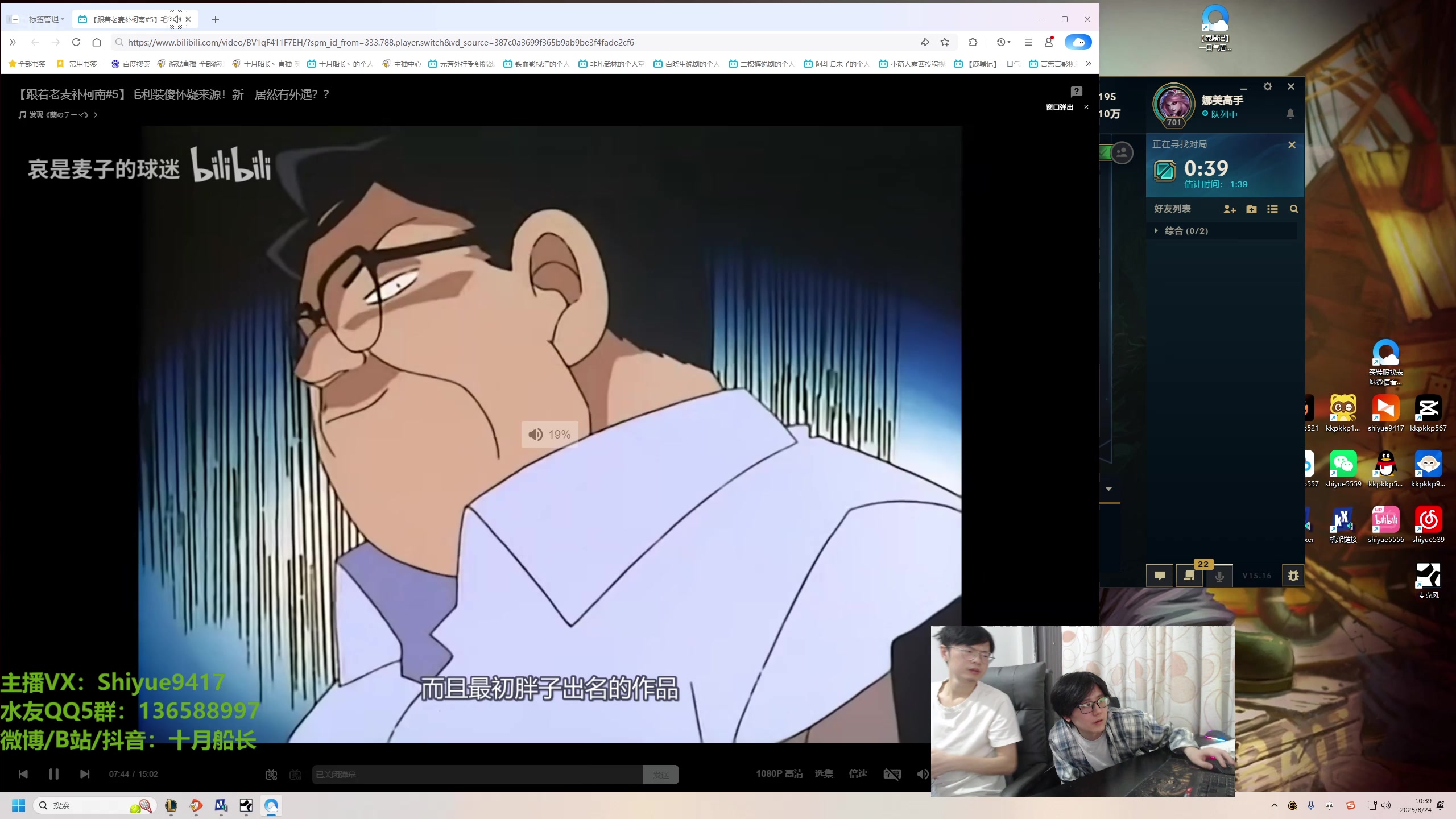Open the League chat bubble icon
Viewport: 1456px width, 819px height.
pos(1160,576)
